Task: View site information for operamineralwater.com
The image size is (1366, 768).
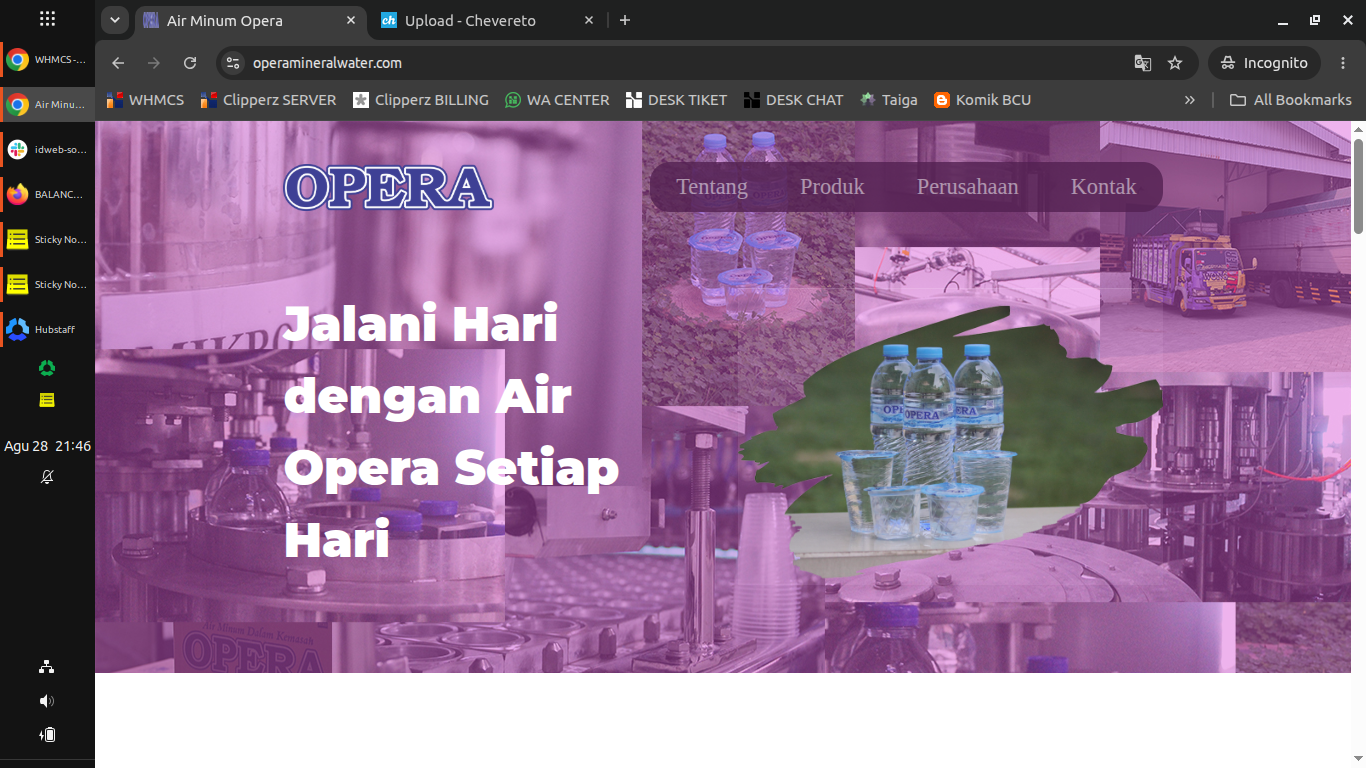Action: click(x=233, y=63)
